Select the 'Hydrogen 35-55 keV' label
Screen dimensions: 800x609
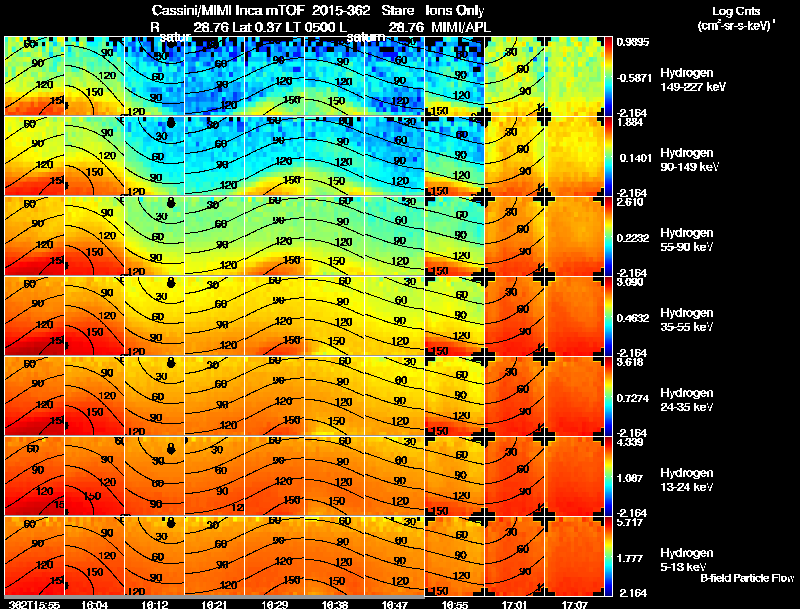point(687,320)
